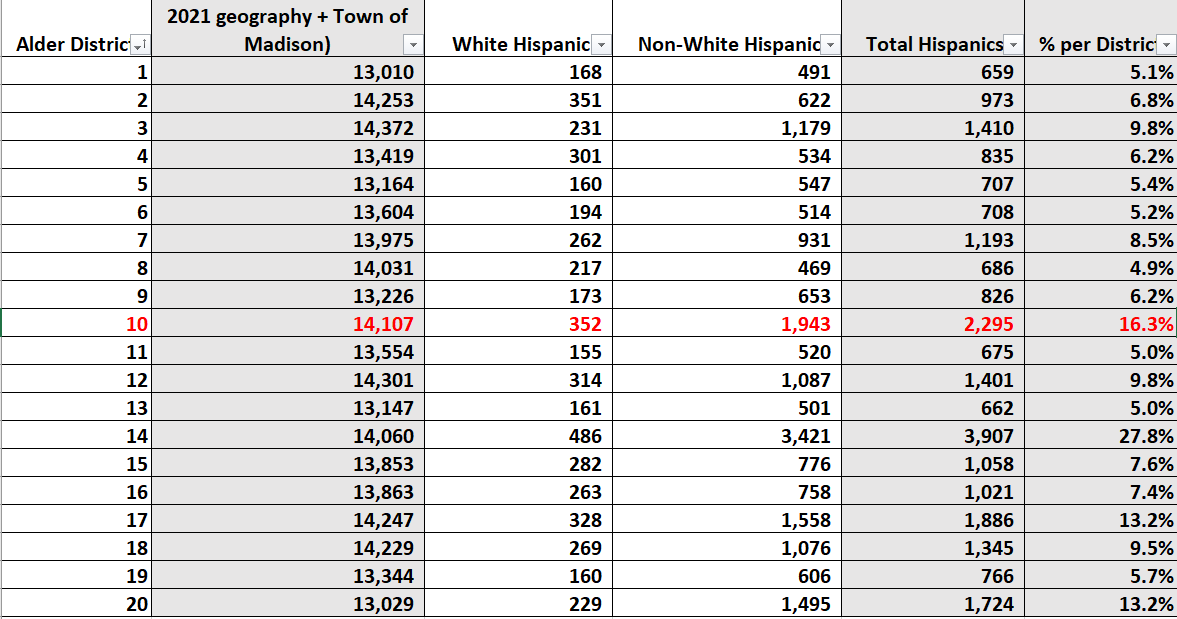This screenshot has height=619, width=1177.
Task: Select population cell 13,029
Action: click(288, 604)
